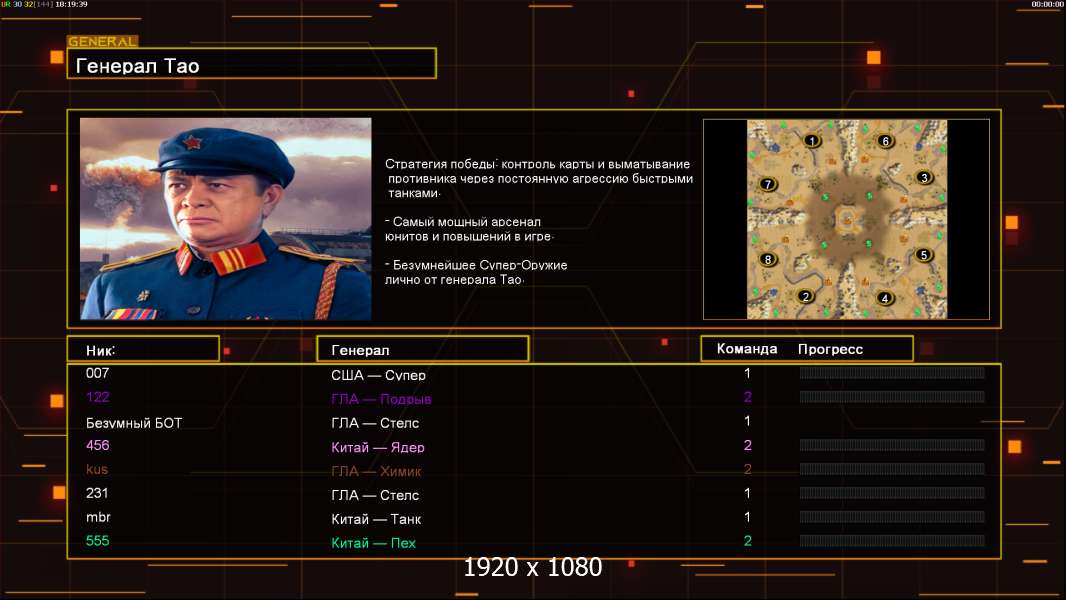Select green player nickname '555'
Screen dimensions: 1066x600
pos(97,541)
